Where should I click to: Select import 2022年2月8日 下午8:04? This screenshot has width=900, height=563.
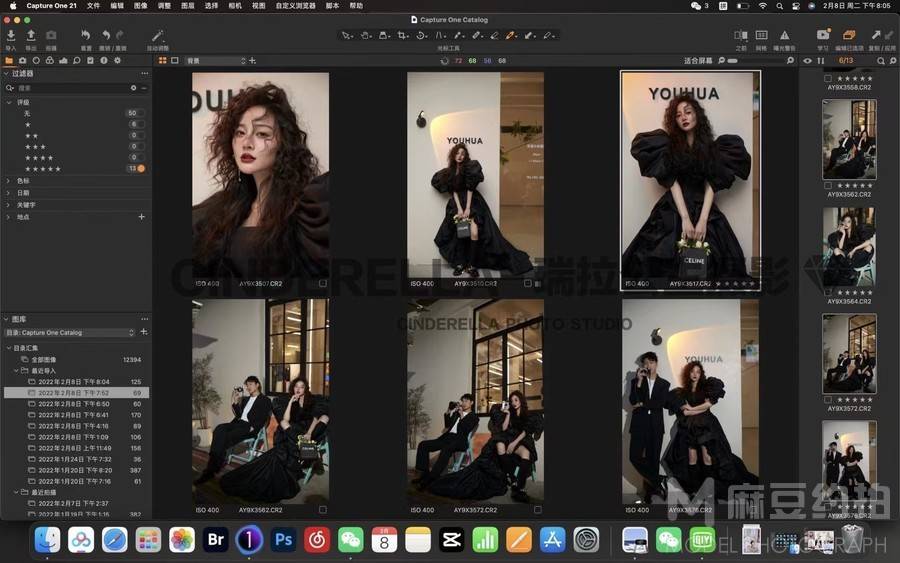tap(73, 382)
